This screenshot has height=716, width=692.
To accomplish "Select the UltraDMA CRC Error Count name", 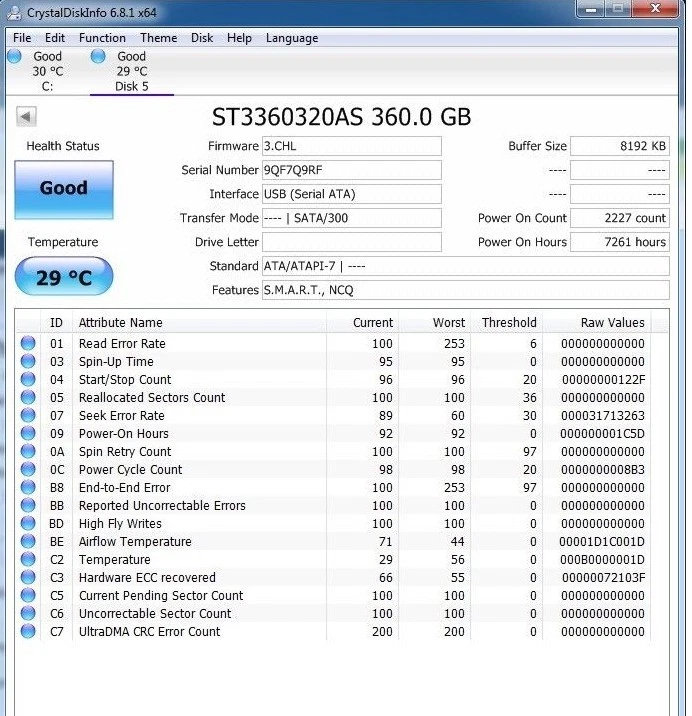I will pyautogui.click(x=149, y=632).
